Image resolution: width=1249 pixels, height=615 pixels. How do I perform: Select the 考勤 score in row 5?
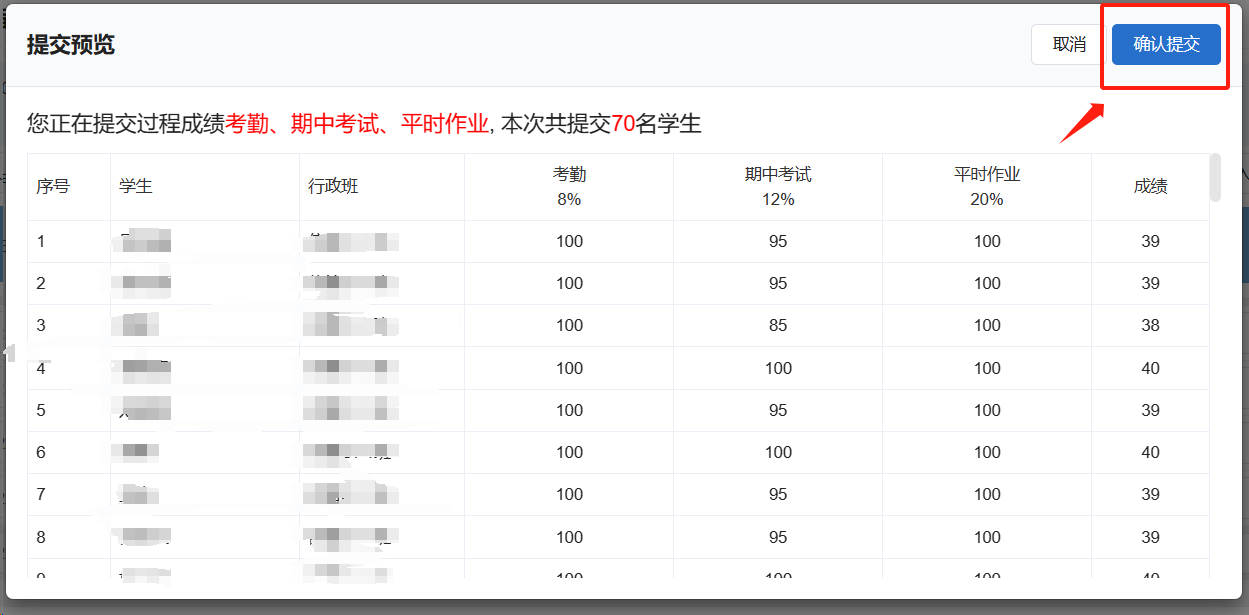569,410
